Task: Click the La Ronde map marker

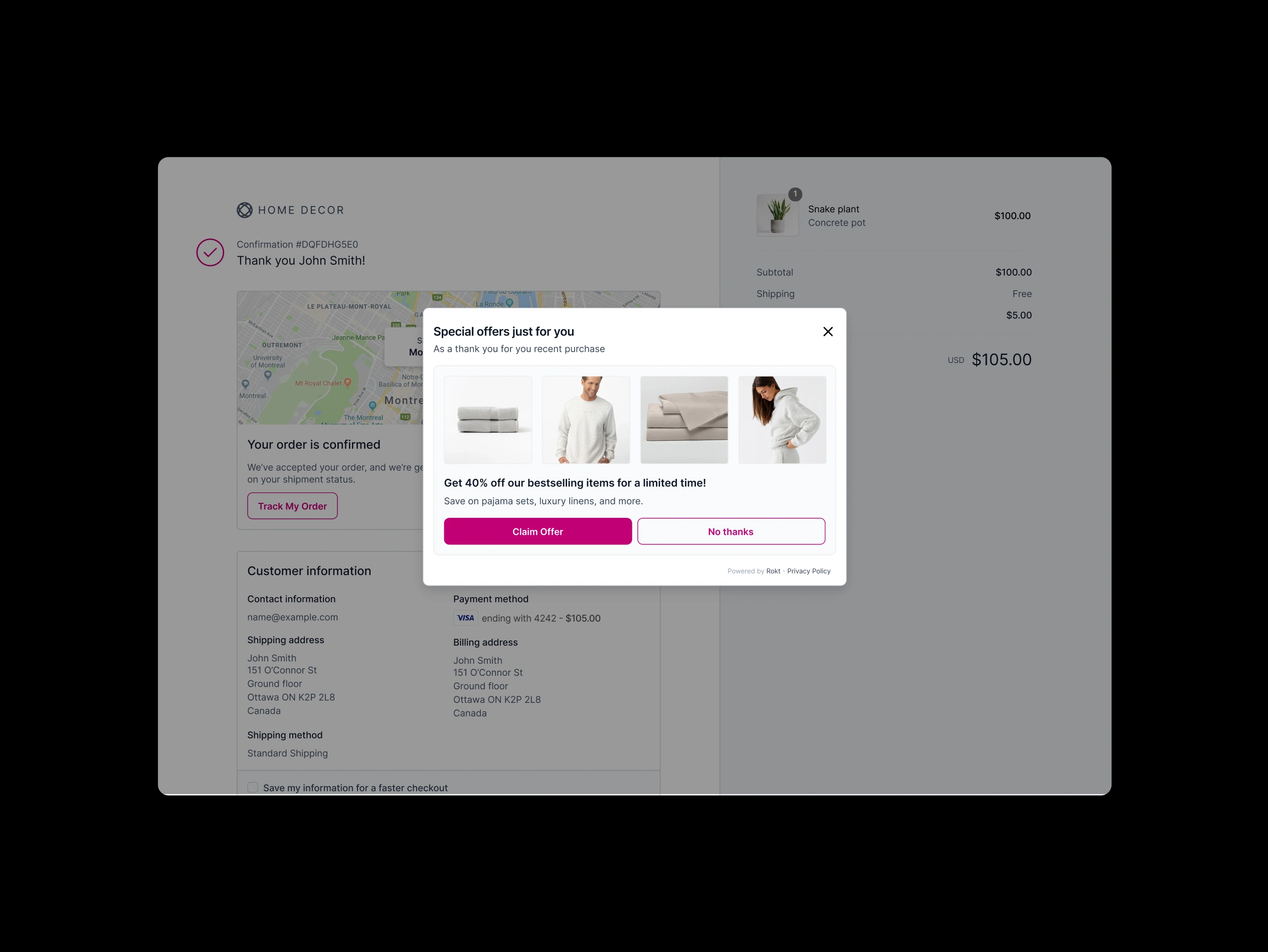Action: coord(509,303)
